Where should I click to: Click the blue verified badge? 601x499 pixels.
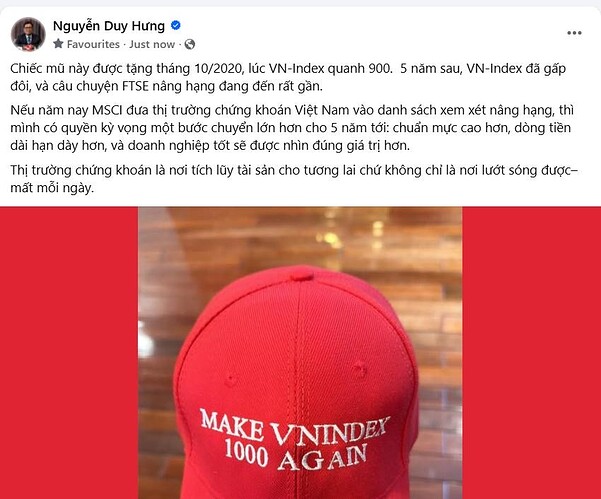[x=176, y=26]
